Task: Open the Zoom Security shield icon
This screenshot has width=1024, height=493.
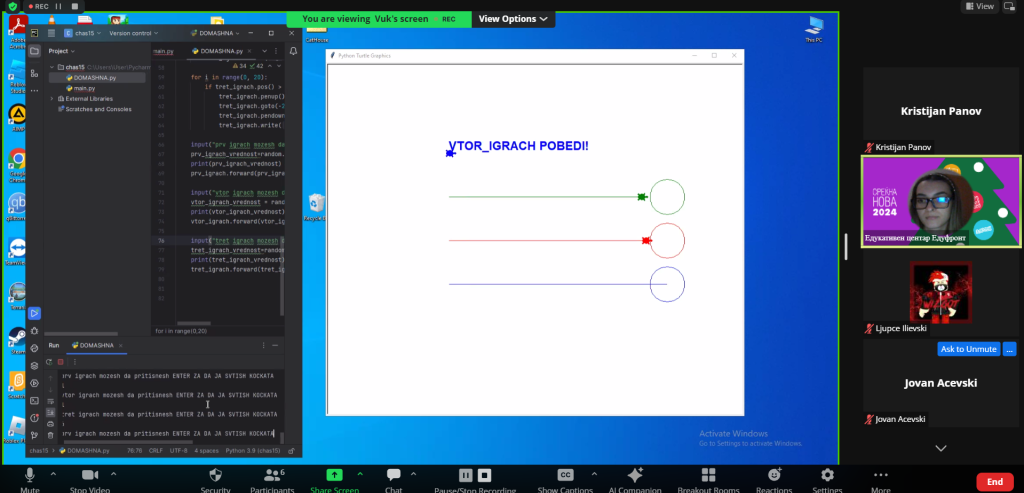Action: (x=216, y=475)
